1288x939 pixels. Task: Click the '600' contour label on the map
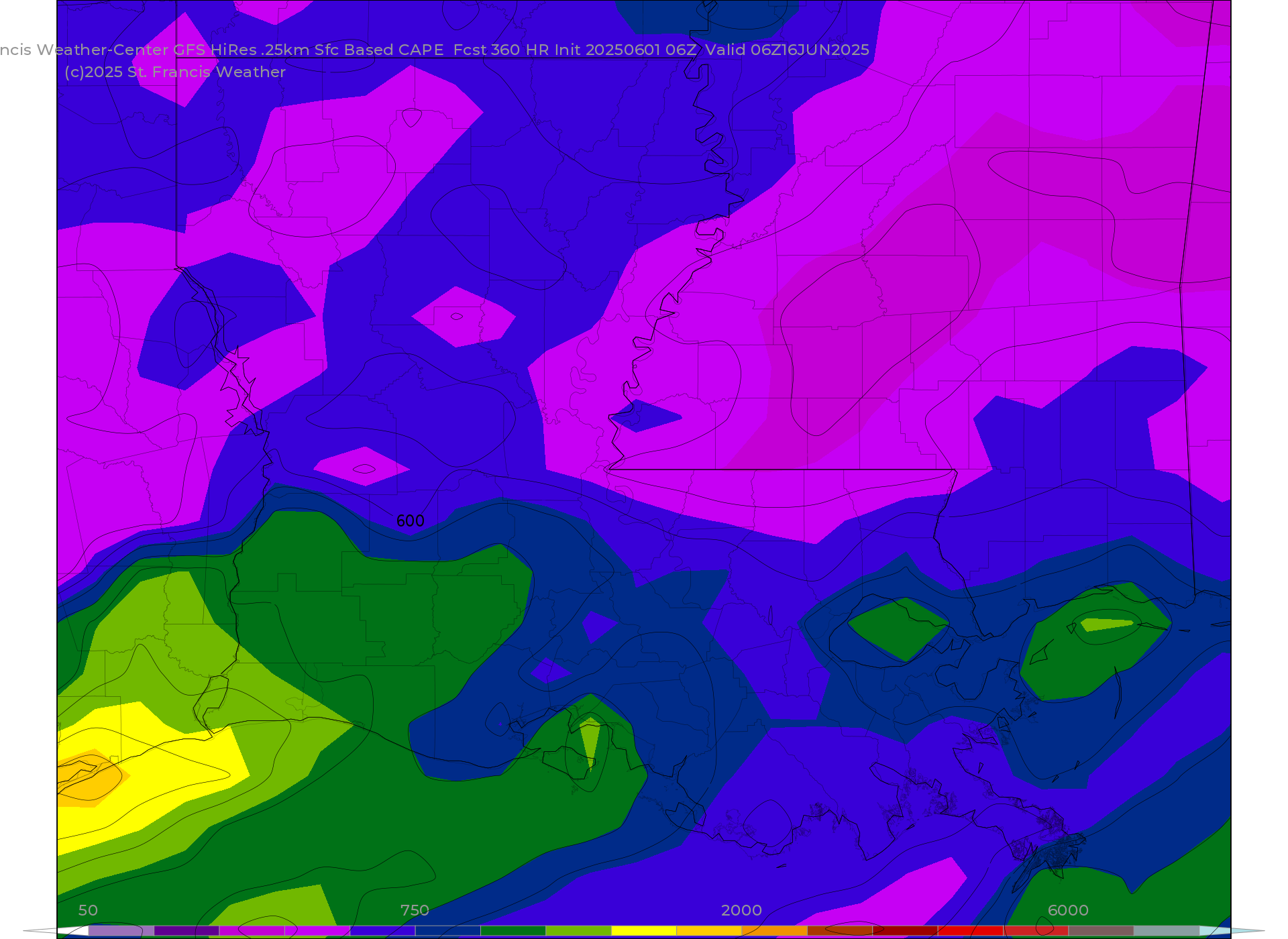pyautogui.click(x=411, y=521)
